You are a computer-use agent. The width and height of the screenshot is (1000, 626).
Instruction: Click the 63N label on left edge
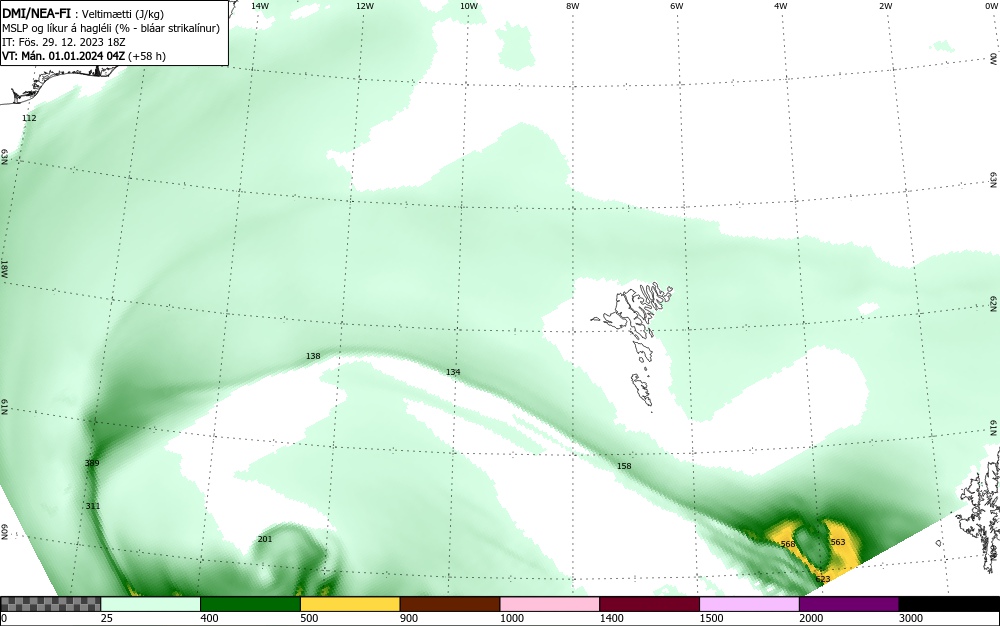click(x=4, y=157)
